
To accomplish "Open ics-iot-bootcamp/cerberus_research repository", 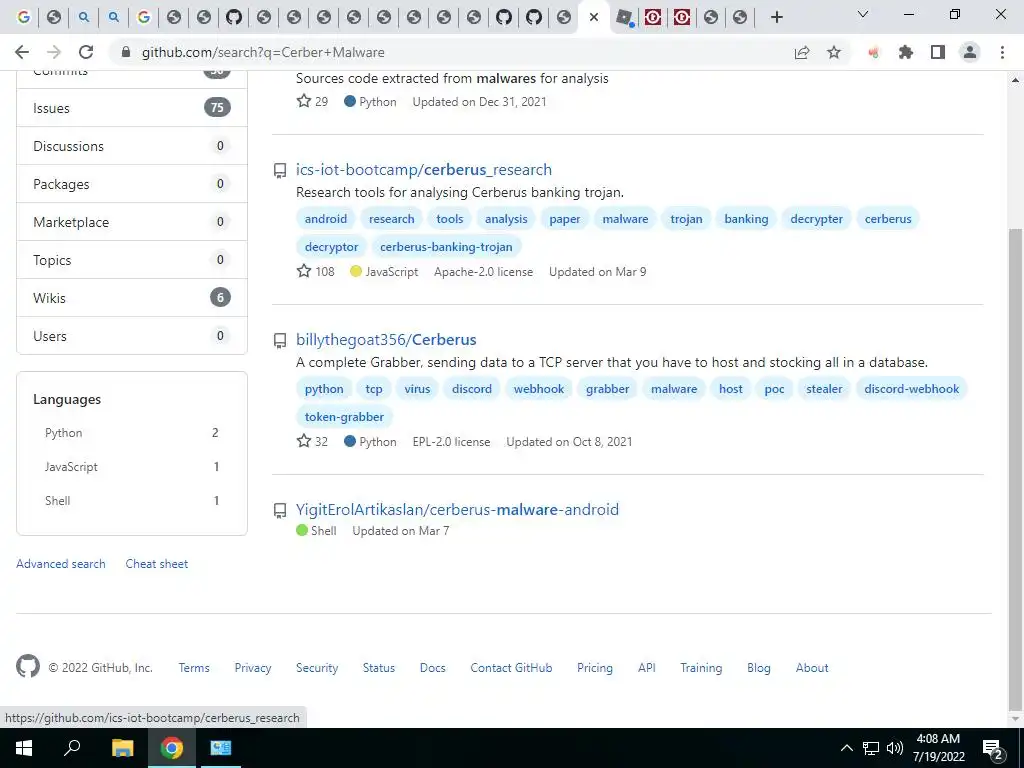I will (x=424, y=170).
